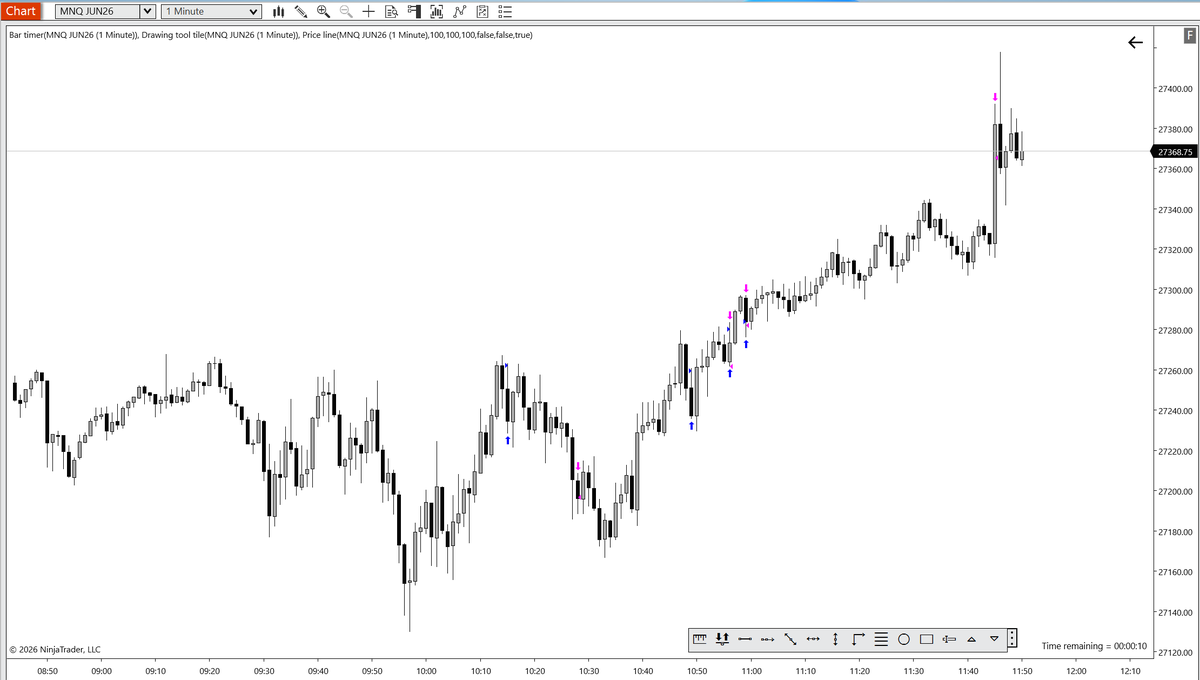Select the triangle up marker tool

tap(971, 639)
